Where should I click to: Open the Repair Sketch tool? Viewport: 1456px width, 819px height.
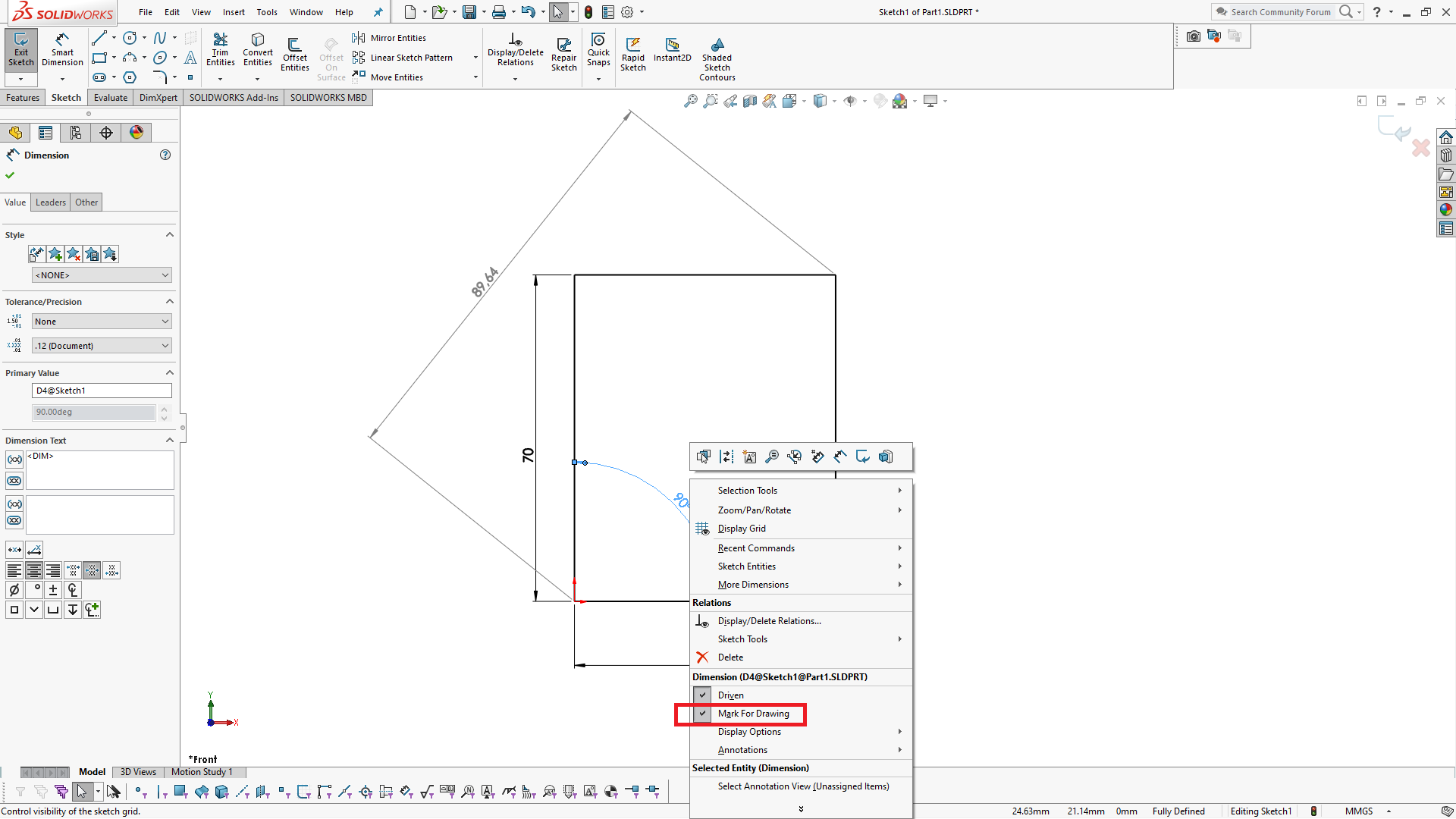[x=563, y=53]
